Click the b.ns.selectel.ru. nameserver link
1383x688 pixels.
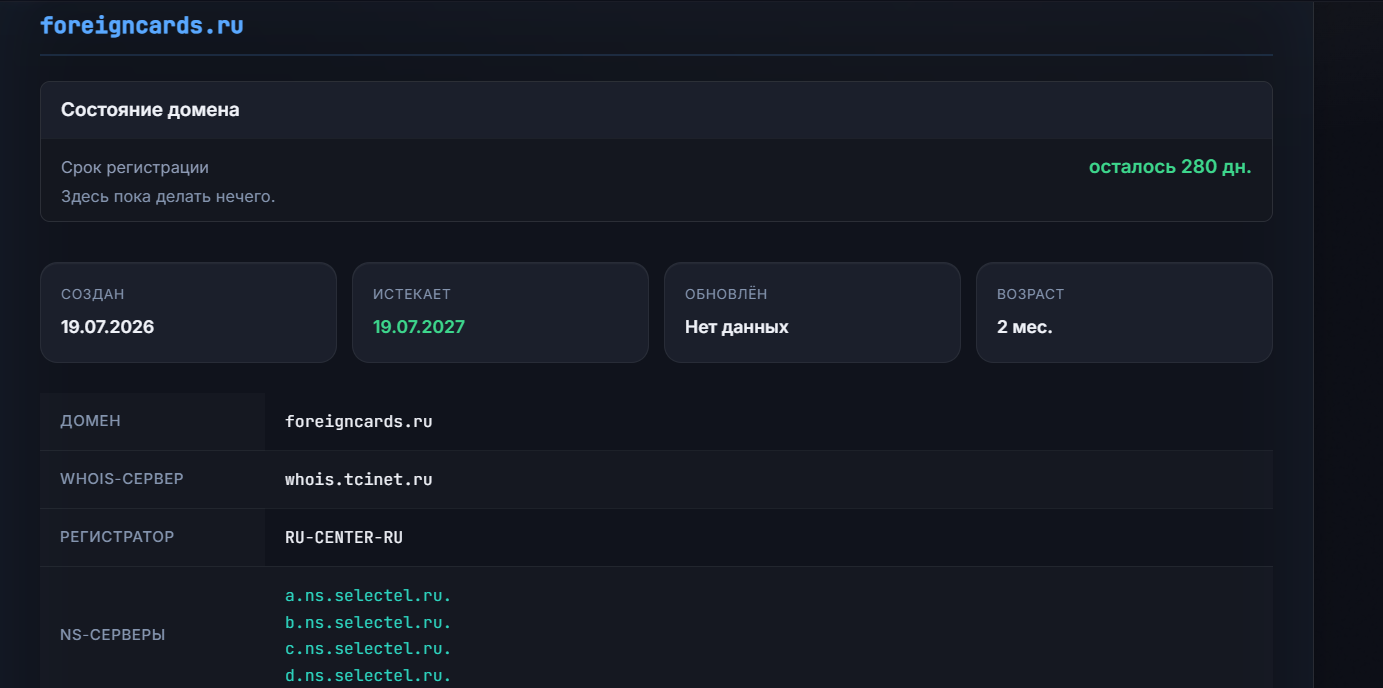click(x=368, y=623)
